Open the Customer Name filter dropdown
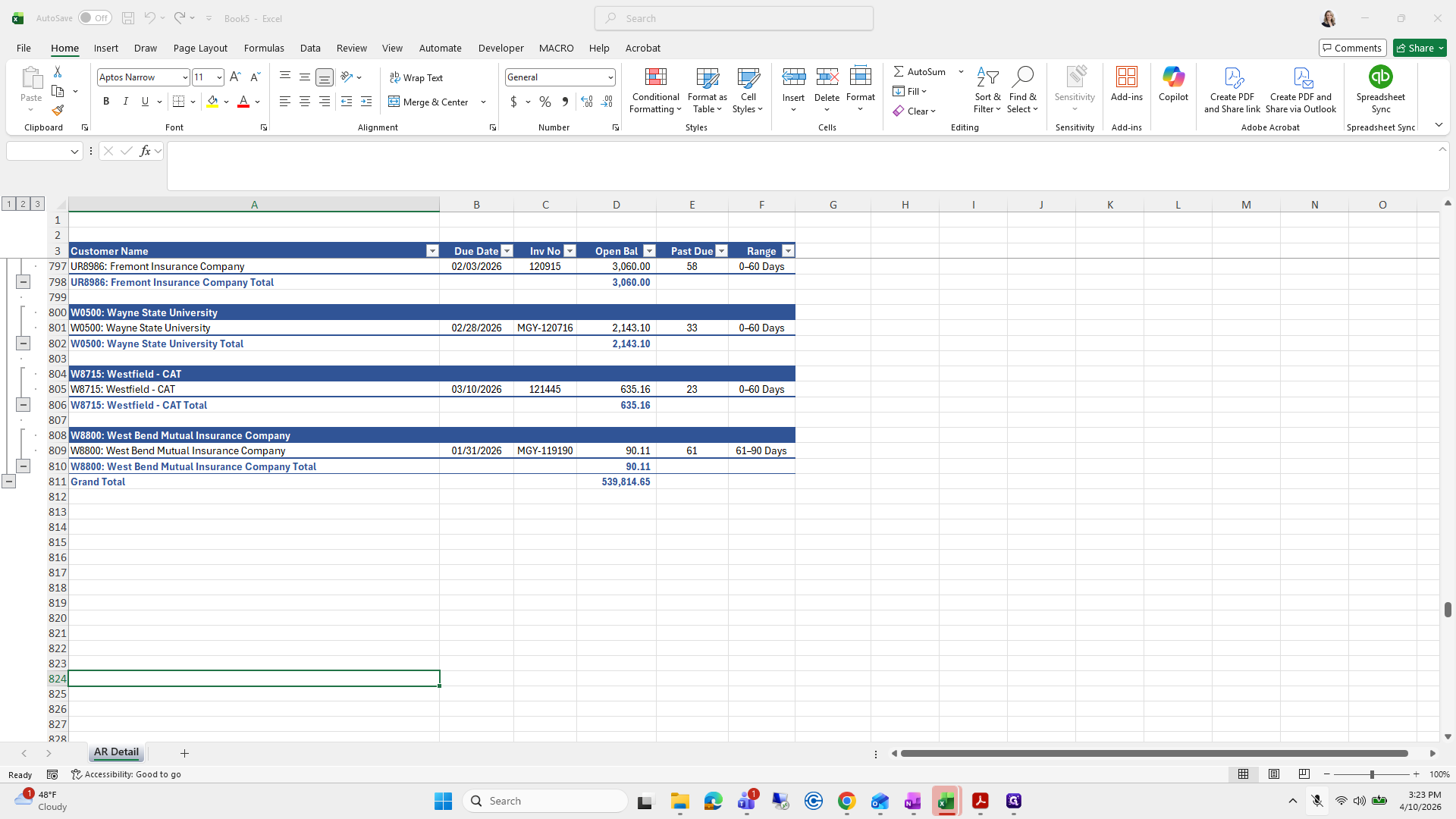This screenshot has height=819, width=1456. (x=432, y=251)
